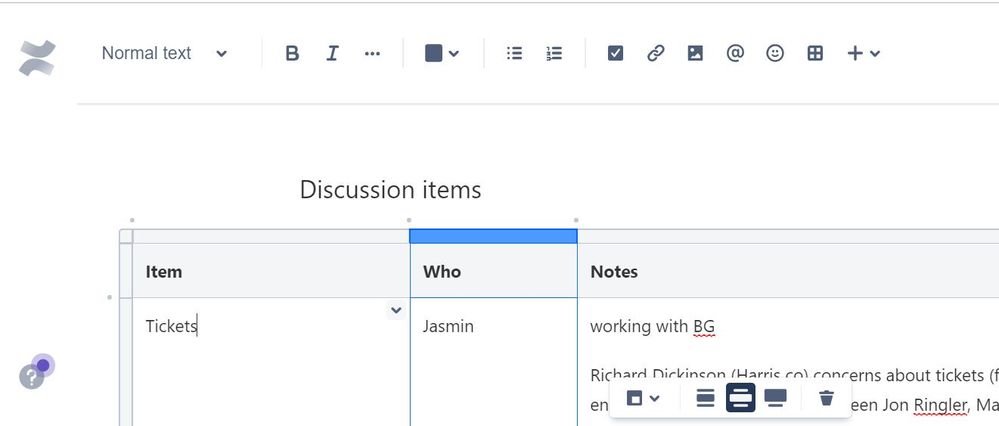Click the Confluence logo icon

[x=37, y=57]
